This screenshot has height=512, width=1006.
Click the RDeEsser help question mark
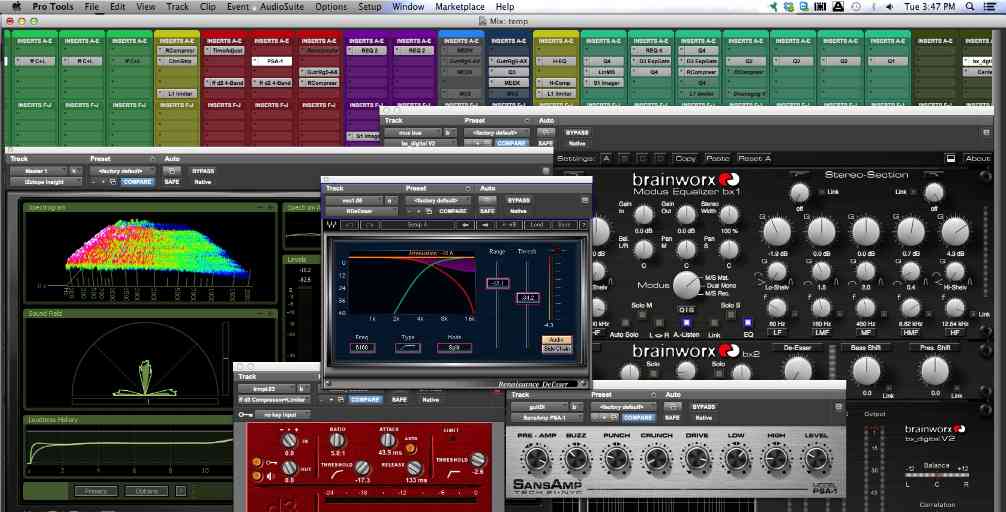tap(583, 225)
